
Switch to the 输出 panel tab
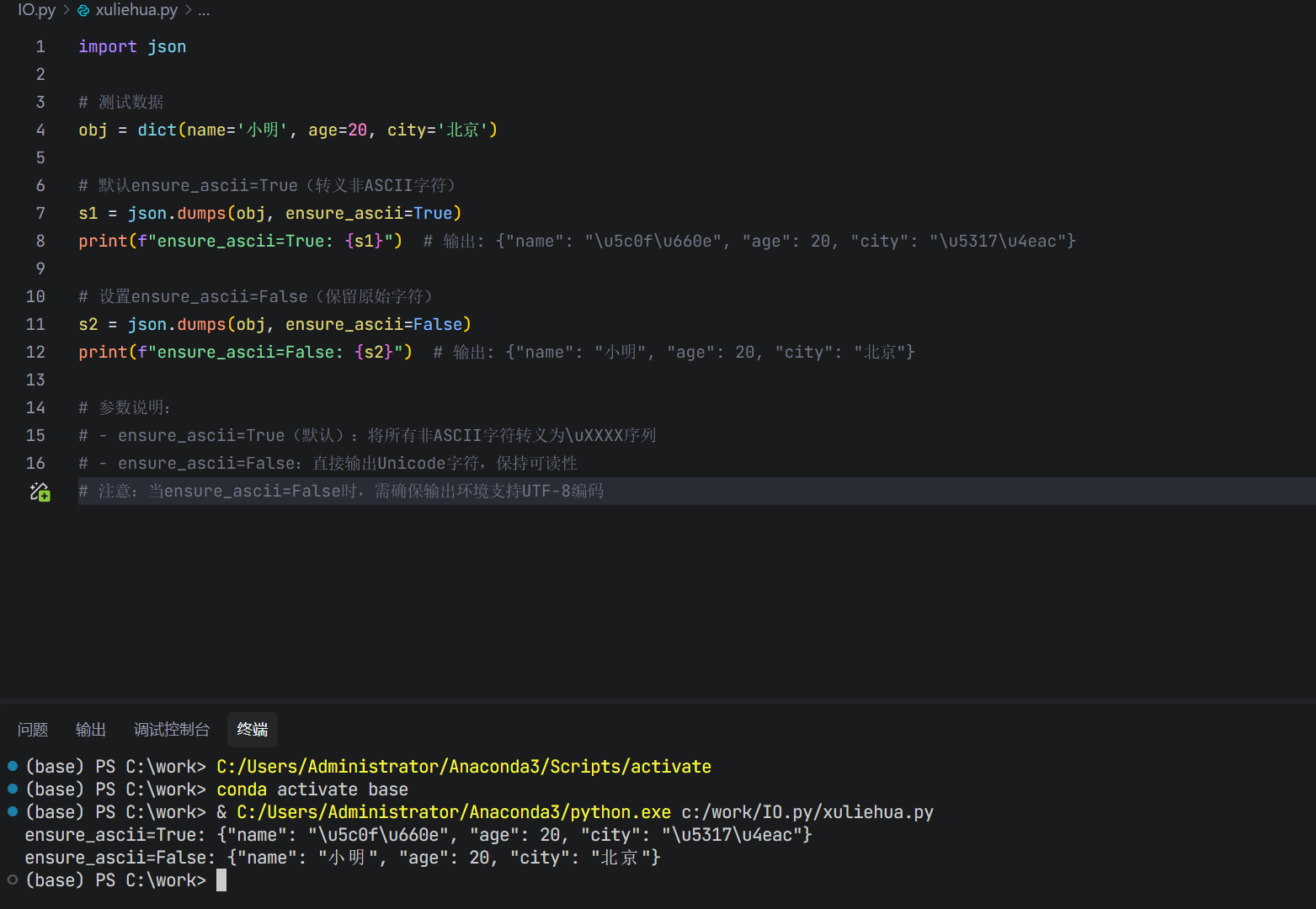coord(91,730)
